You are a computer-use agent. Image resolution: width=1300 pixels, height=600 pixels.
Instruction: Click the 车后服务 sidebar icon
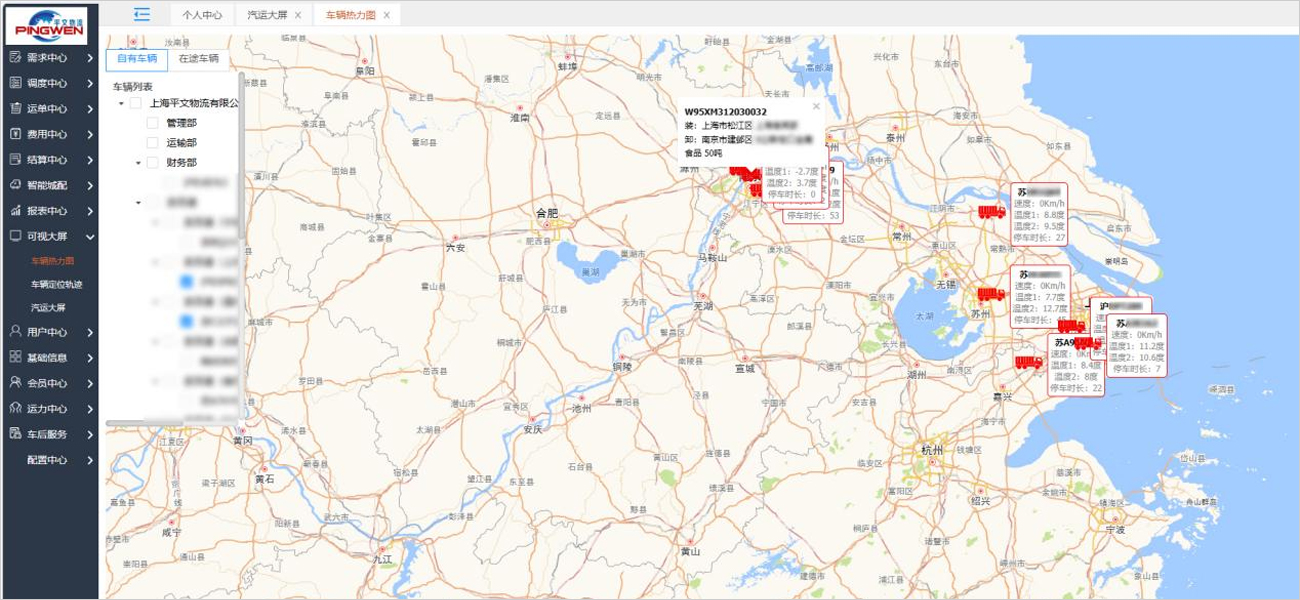(x=16, y=434)
